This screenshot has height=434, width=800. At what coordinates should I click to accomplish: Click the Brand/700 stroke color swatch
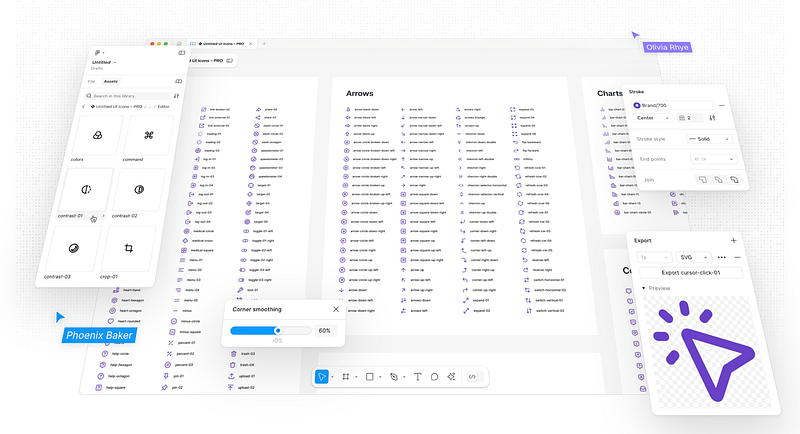click(637, 106)
